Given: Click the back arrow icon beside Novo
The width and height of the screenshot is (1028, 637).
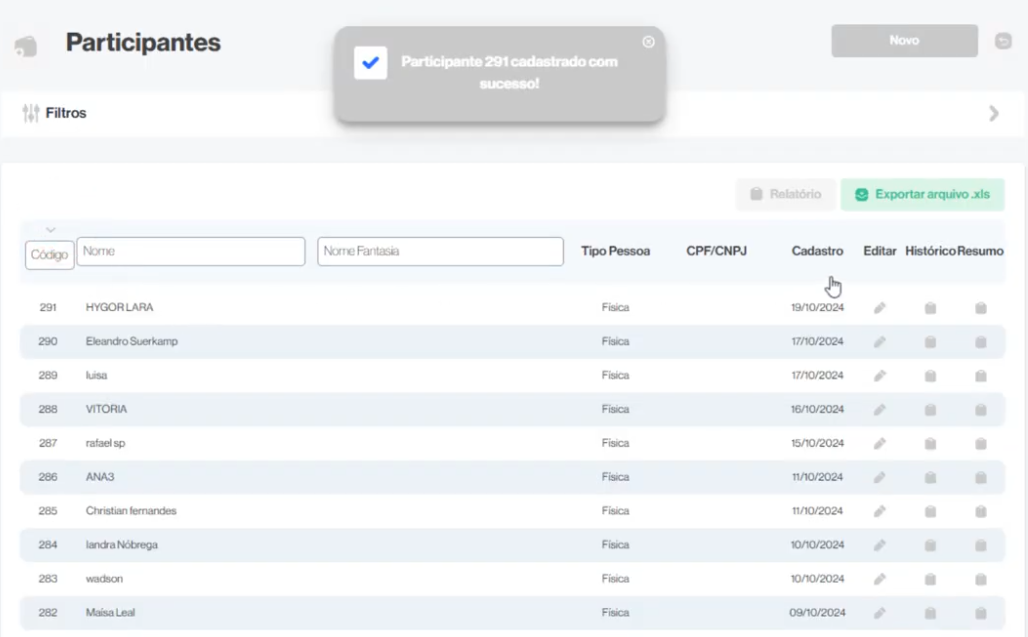Looking at the screenshot, I should (x=1003, y=41).
